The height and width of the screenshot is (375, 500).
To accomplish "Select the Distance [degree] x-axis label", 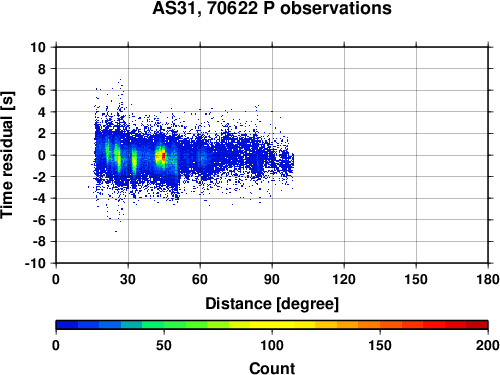I will click(x=272, y=304).
